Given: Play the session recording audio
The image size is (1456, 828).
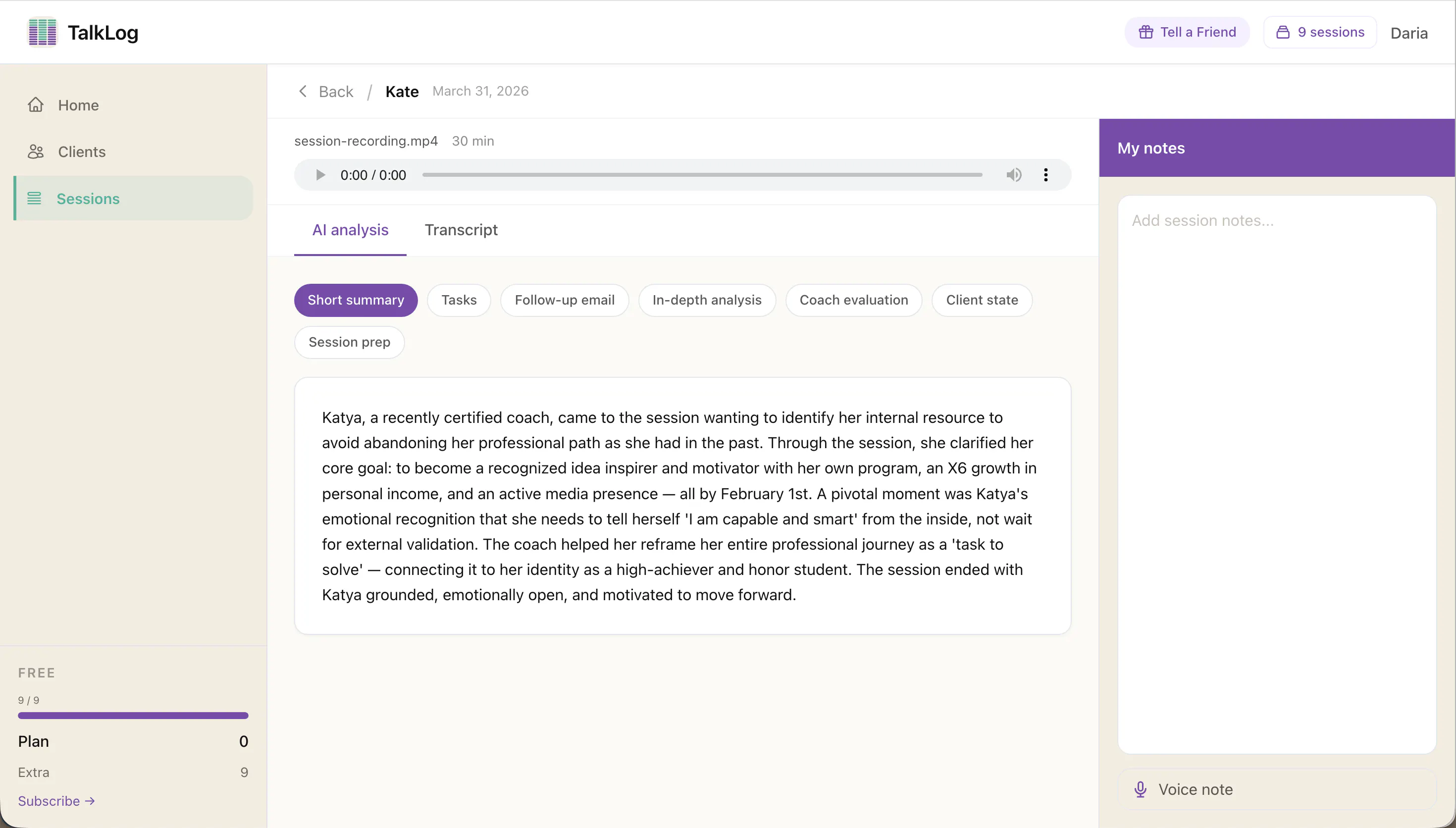Looking at the screenshot, I should pos(320,175).
